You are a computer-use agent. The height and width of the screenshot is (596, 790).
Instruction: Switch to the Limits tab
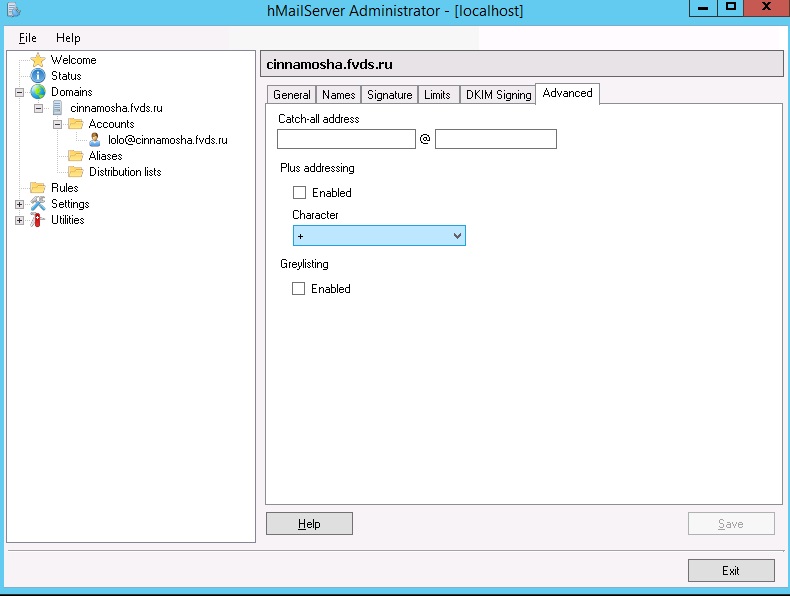pyautogui.click(x=437, y=95)
